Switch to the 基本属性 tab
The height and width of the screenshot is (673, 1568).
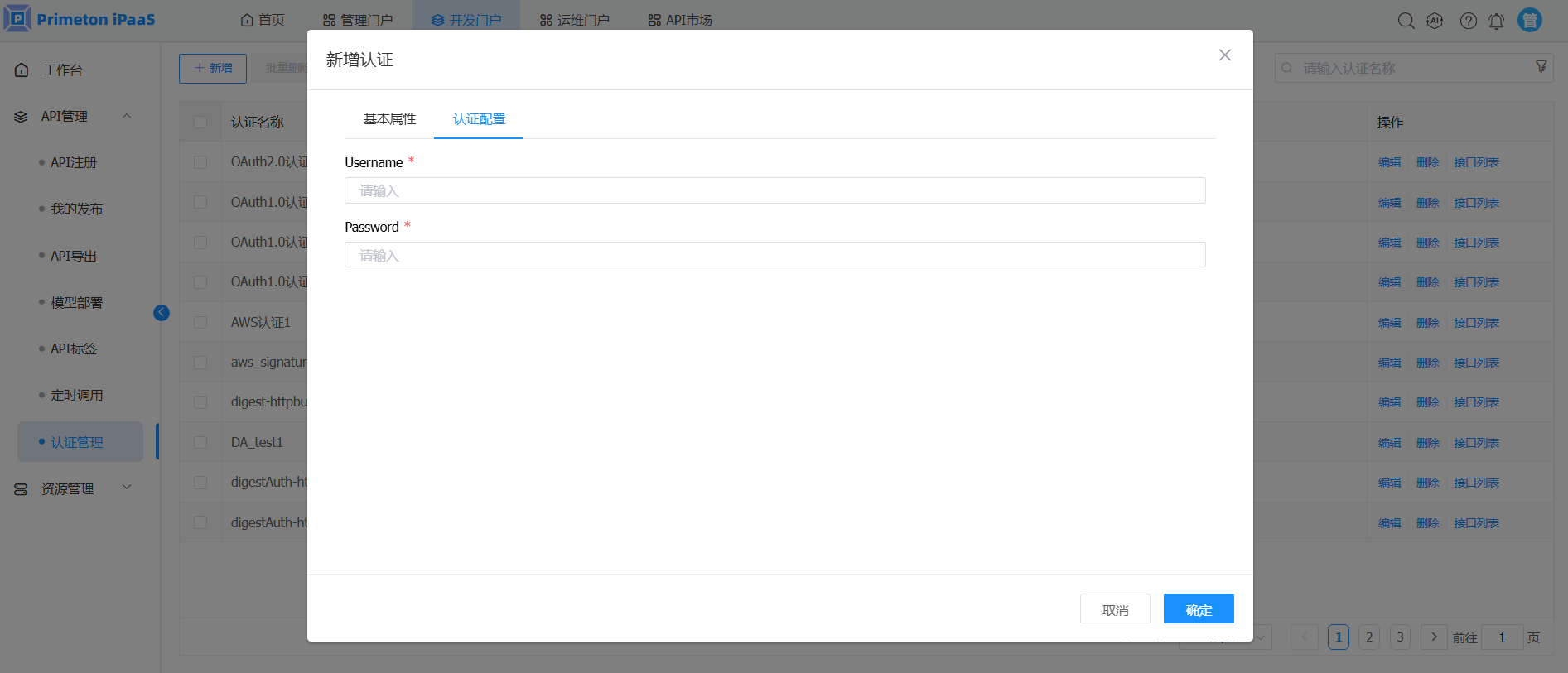tap(389, 119)
